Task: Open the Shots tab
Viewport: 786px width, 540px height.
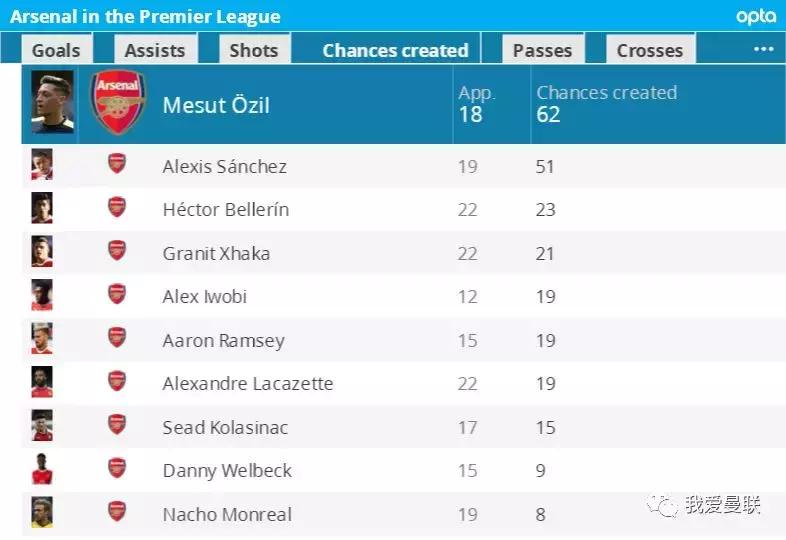Action: (254, 50)
